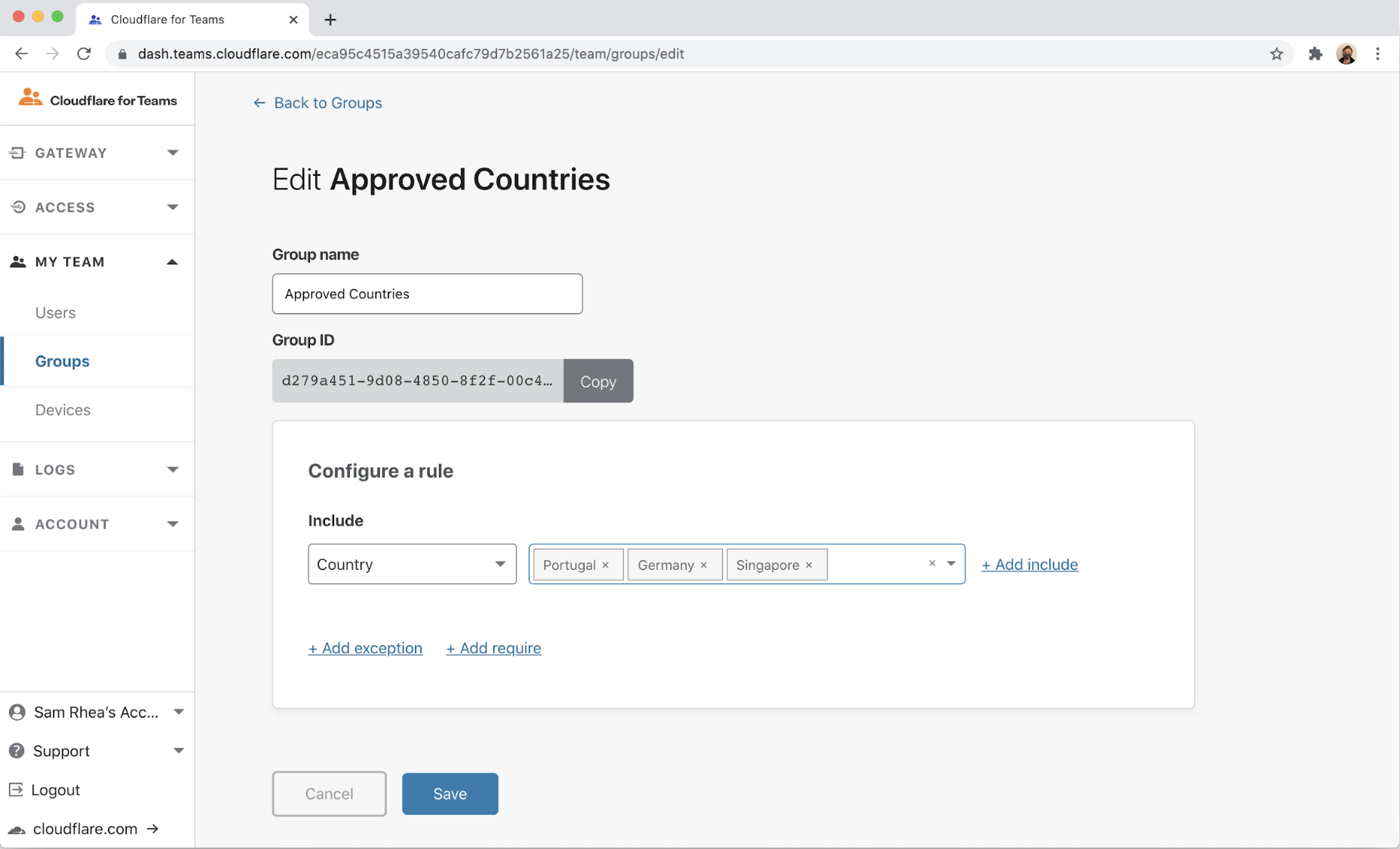This screenshot has width=1400, height=849.
Task: Expand the Gateway menu
Action: [x=173, y=152]
